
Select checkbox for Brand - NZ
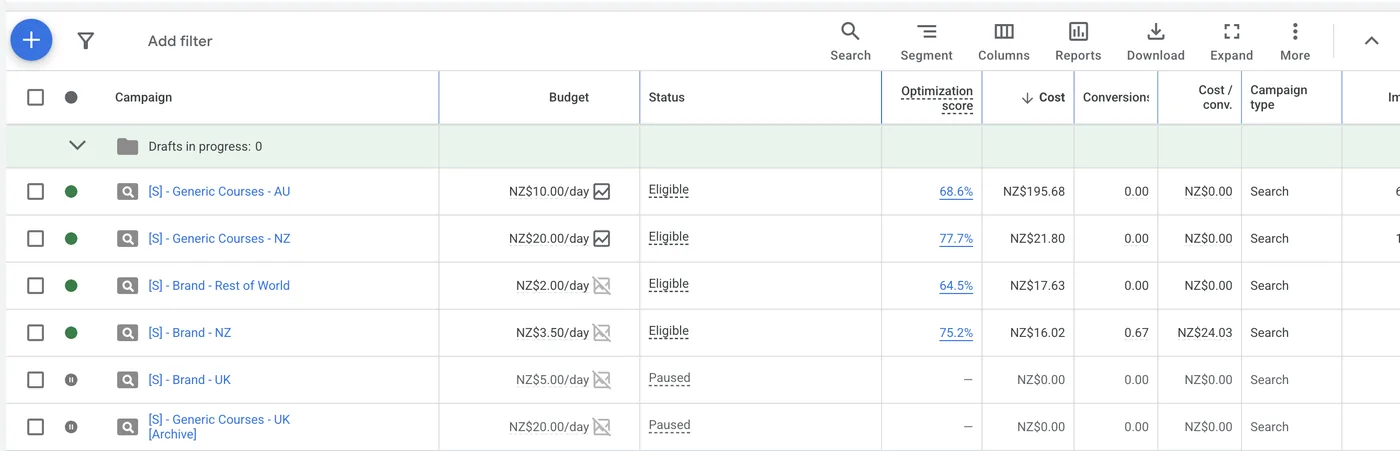coord(35,332)
